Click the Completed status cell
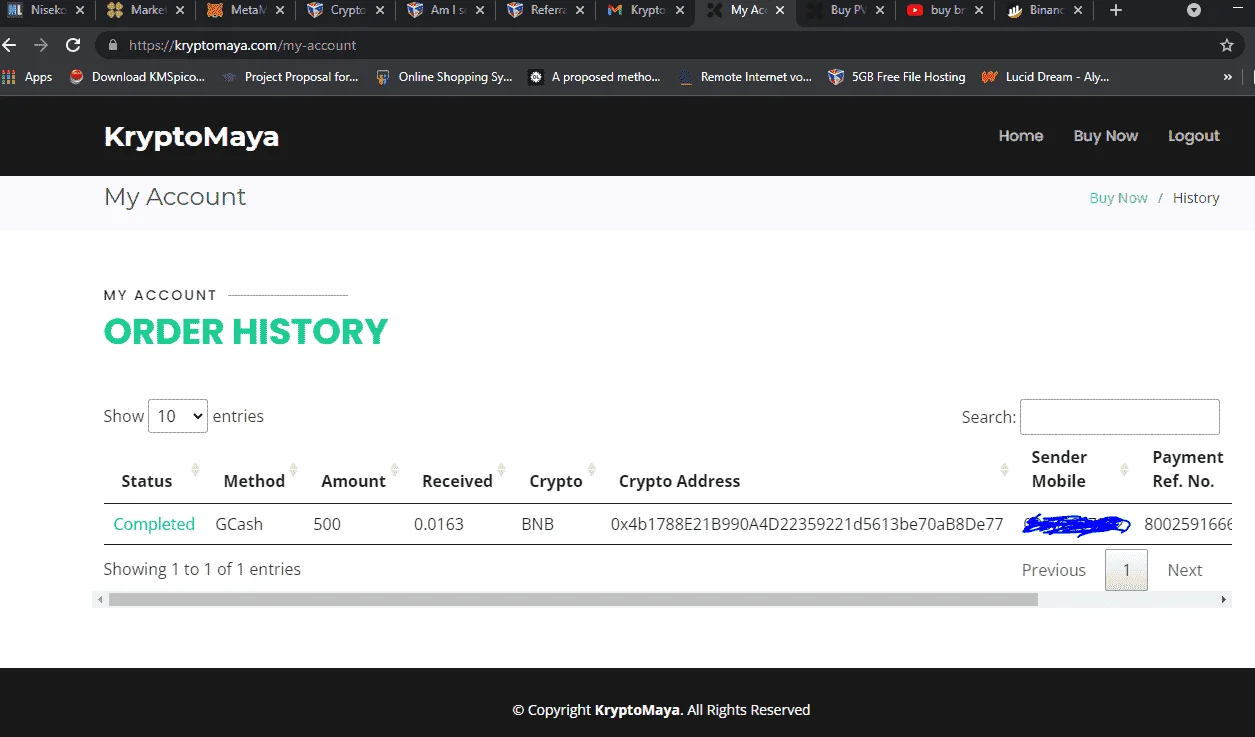 click(x=154, y=524)
